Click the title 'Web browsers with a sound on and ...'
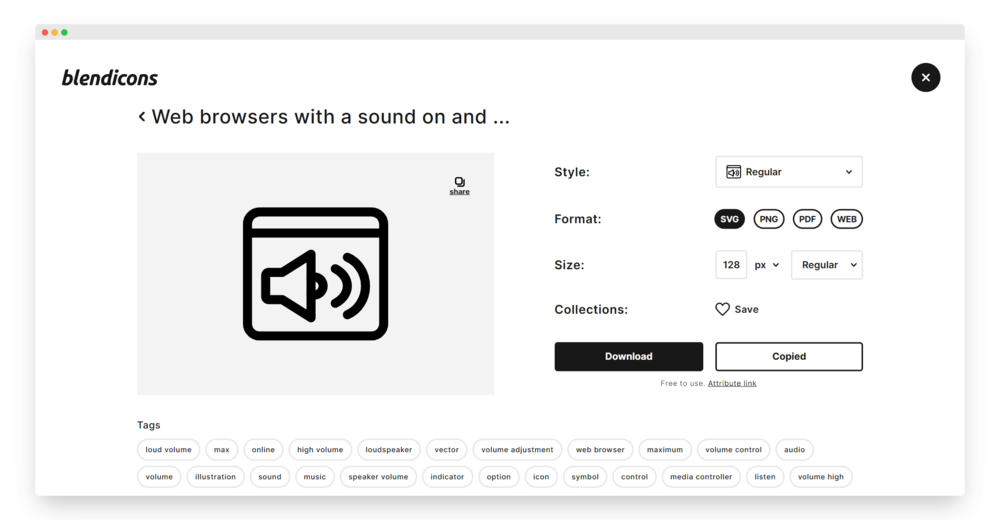Image resolution: width=1000 pixels, height=520 pixels. pyautogui.click(x=330, y=117)
